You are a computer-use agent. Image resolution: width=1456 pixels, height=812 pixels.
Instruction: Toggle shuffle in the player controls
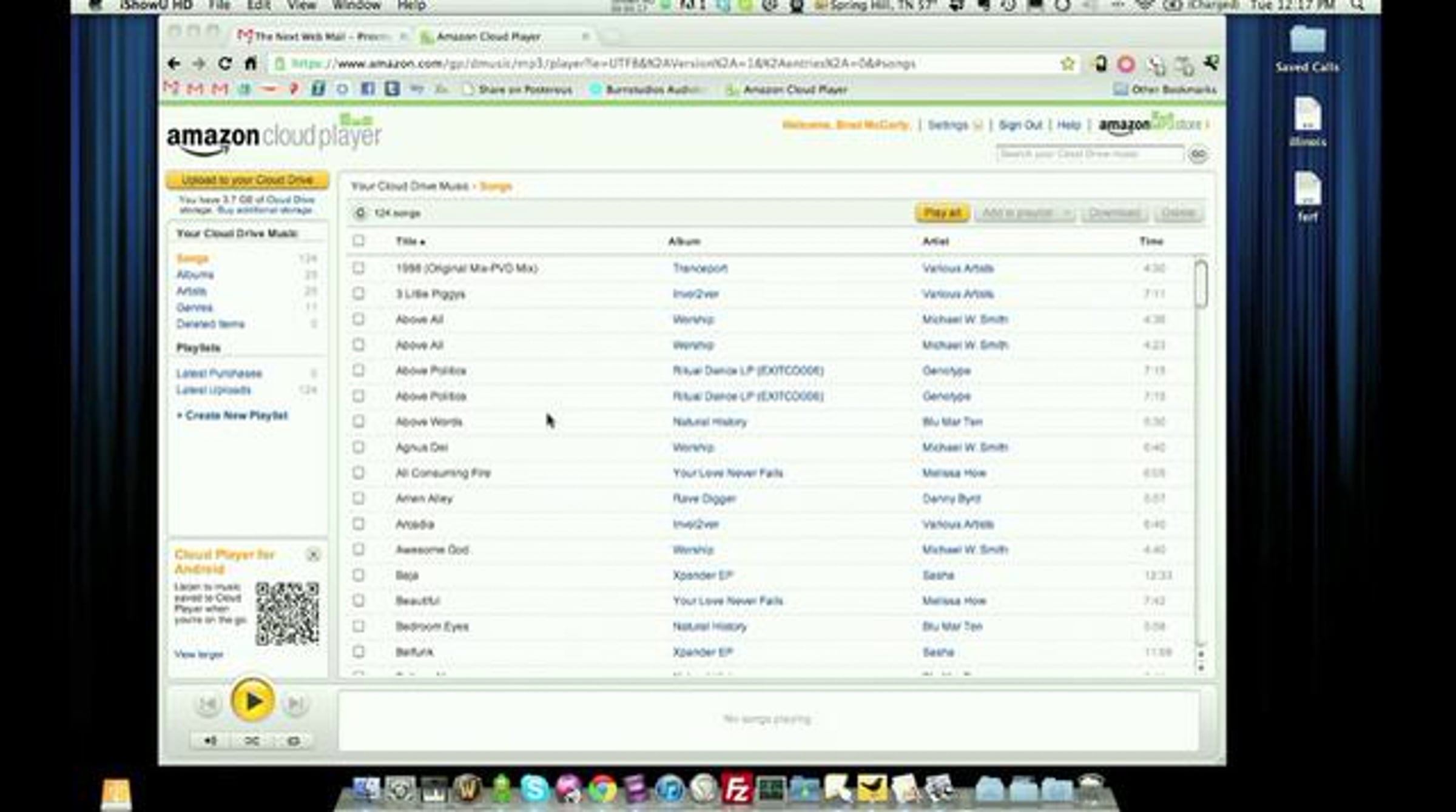pyautogui.click(x=252, y=740)
